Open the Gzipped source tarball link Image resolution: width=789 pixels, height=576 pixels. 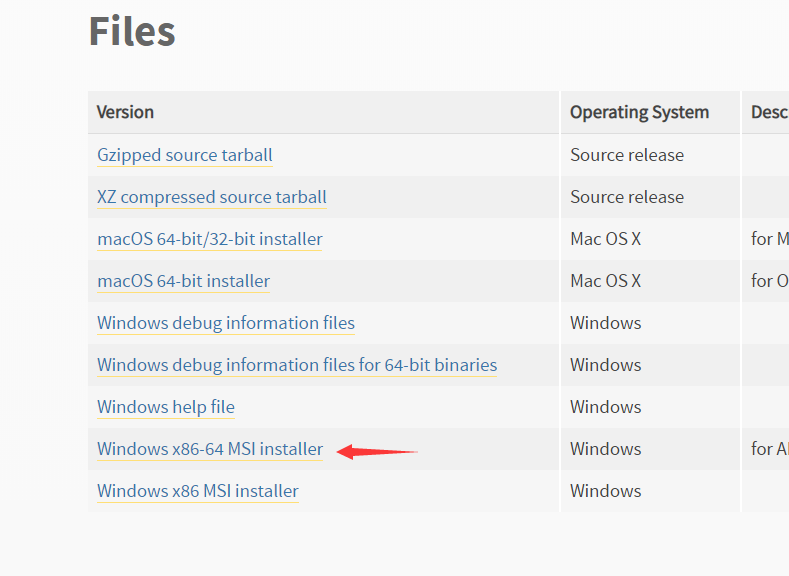pos(185,155)
